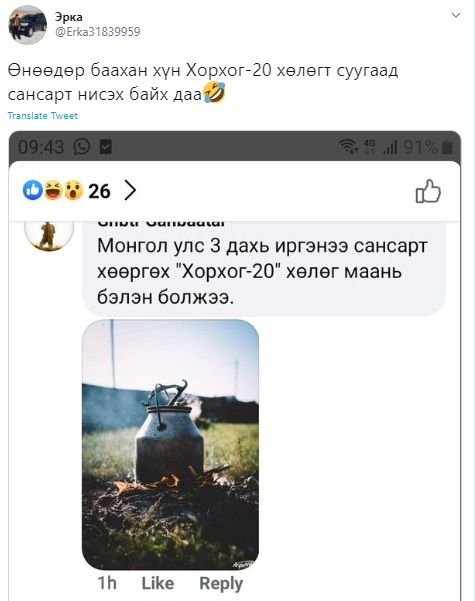Click the WhatsApp status bar icon
475x601 pixels.
coord(82,147)
